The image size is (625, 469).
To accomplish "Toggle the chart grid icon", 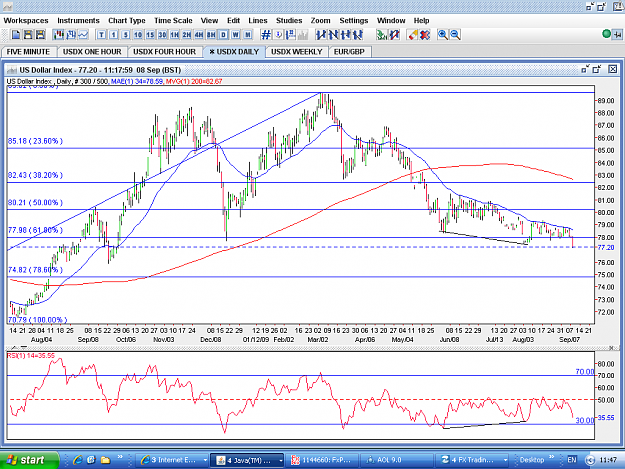I will (266, 35).
